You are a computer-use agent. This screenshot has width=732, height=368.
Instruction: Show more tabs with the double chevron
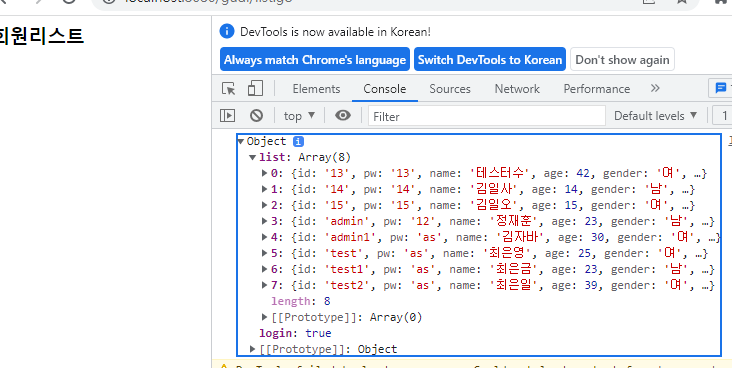click(655, 88)
